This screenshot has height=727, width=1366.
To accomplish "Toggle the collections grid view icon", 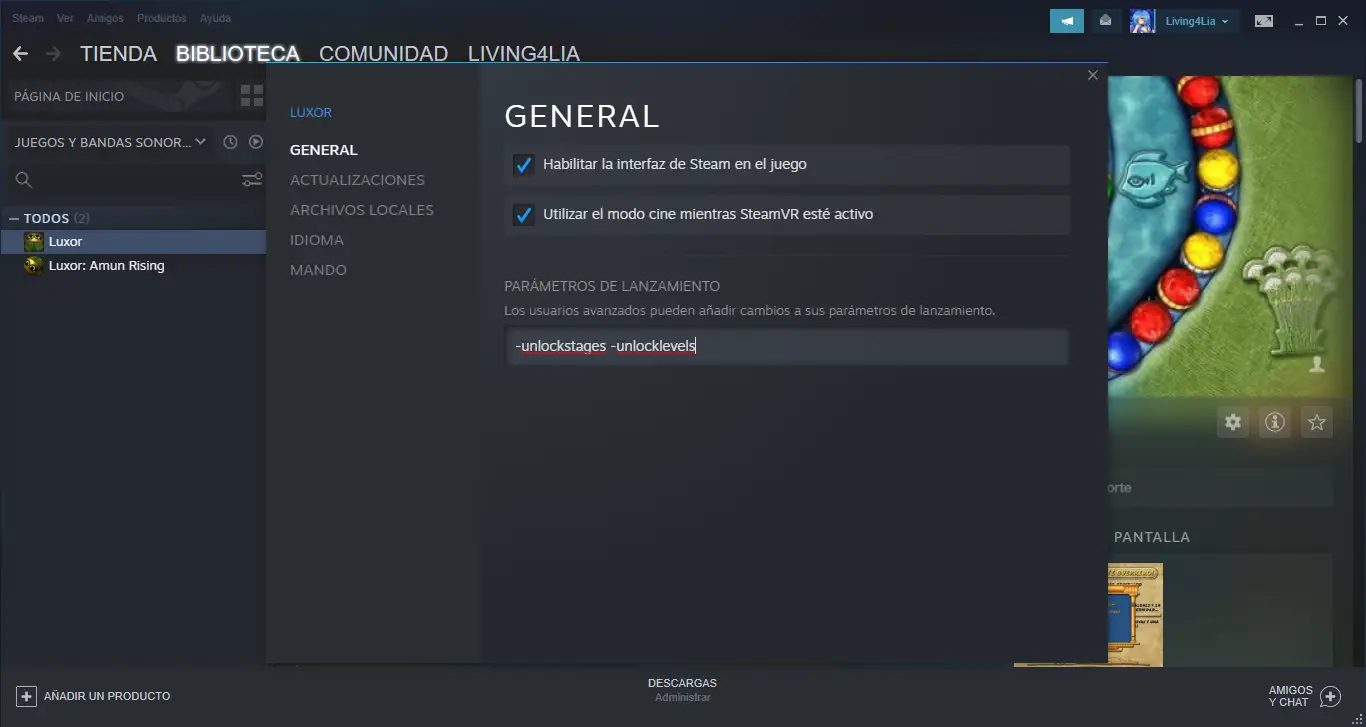I will point(252,96).
